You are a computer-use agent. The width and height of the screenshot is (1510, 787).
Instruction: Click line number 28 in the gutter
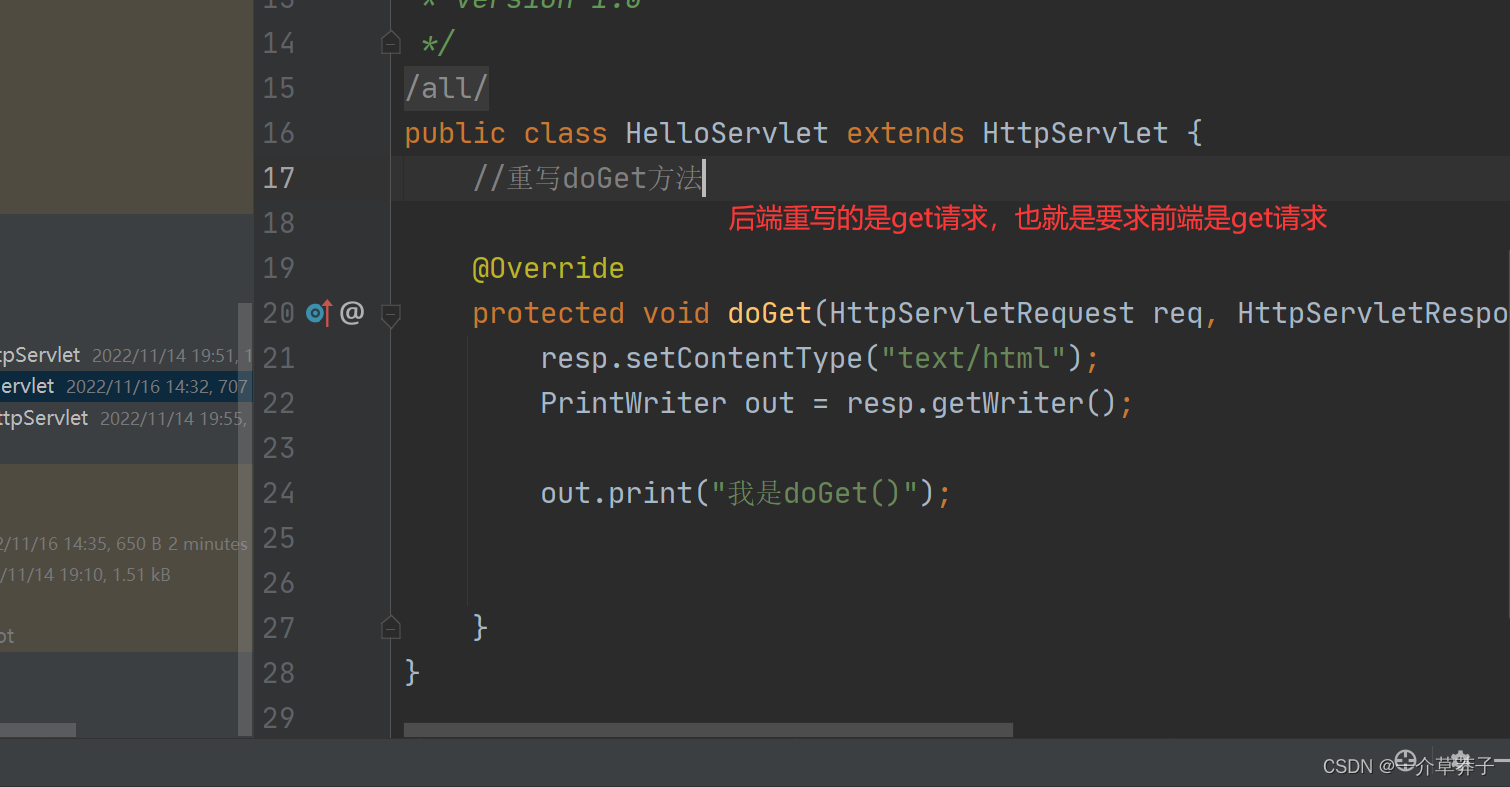click(x=279, y=673)
